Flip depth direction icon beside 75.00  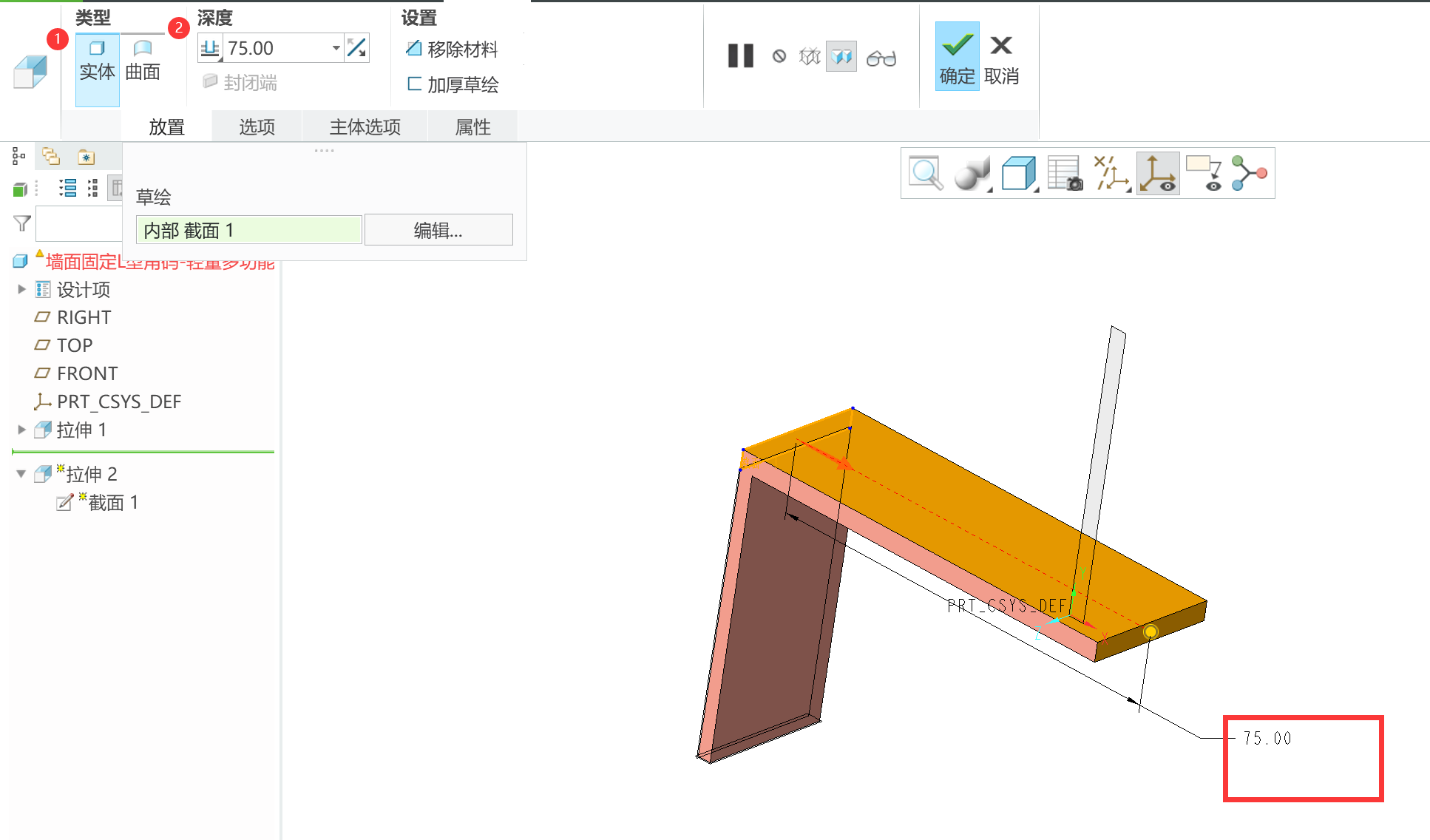(x=356, y=48)
